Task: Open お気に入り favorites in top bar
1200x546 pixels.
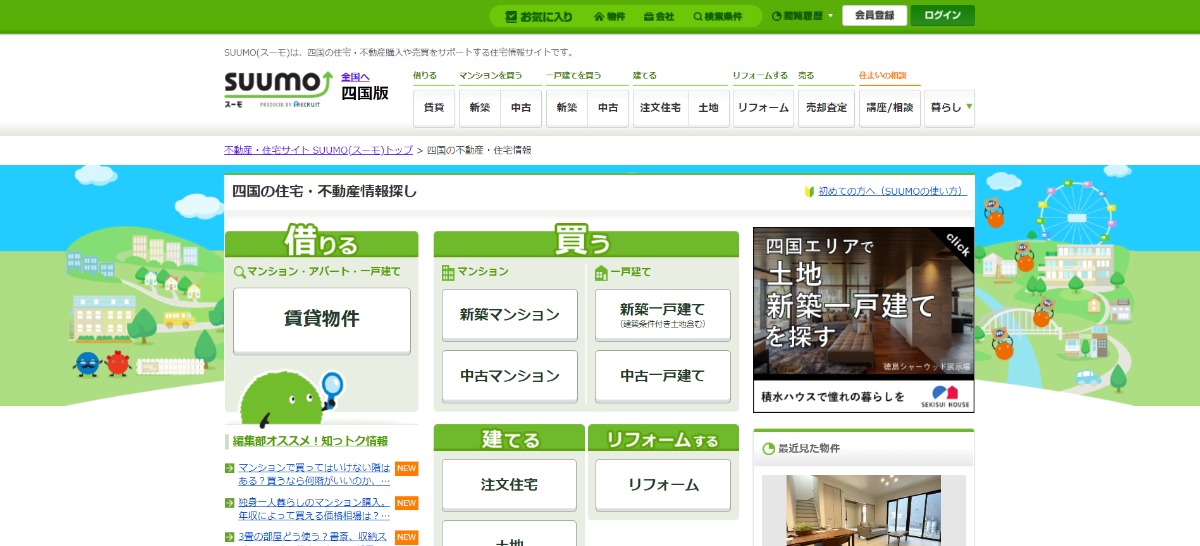Action: (539, 16)
